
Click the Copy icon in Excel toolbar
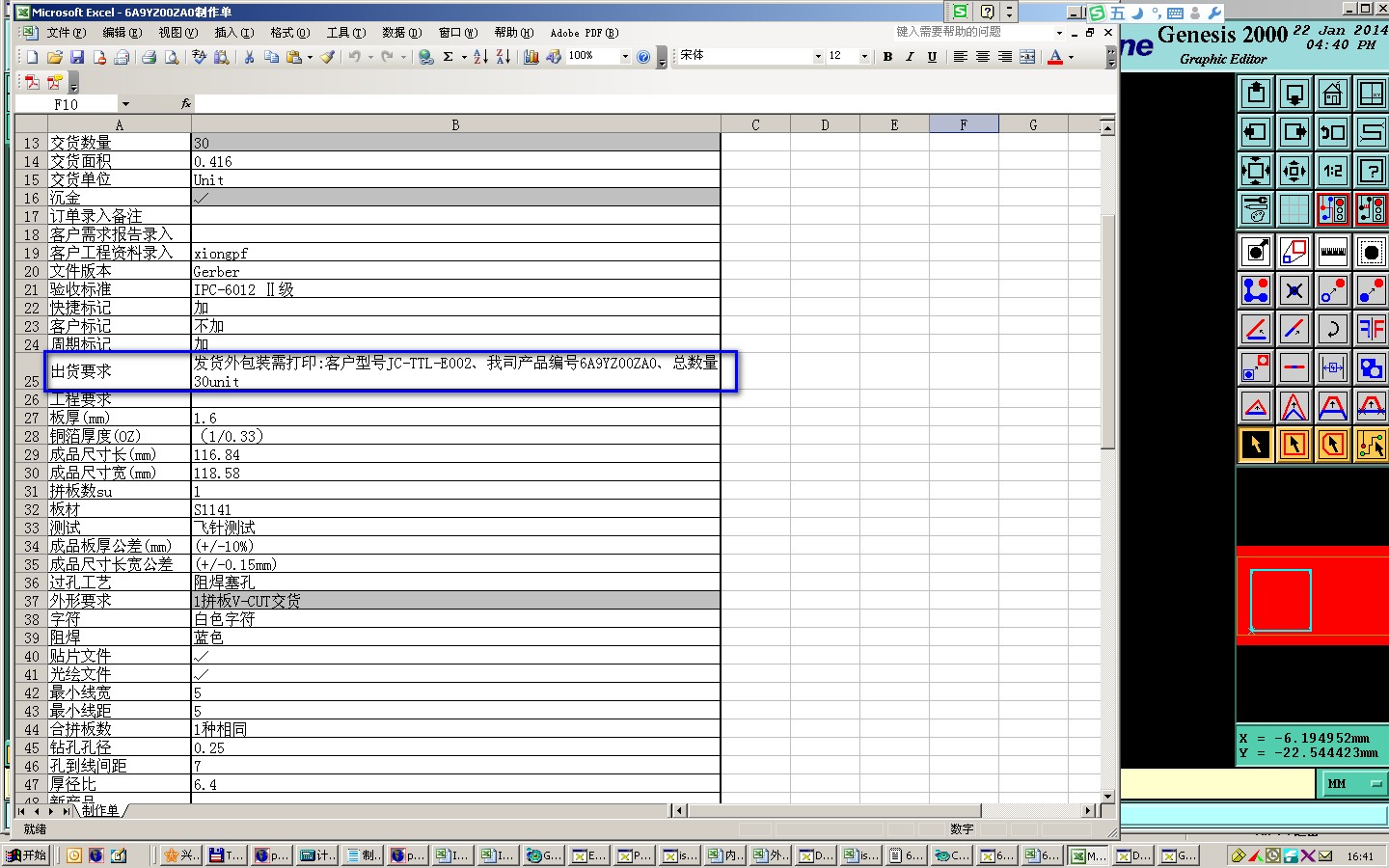pyautogui.click(x=271, y=57)
